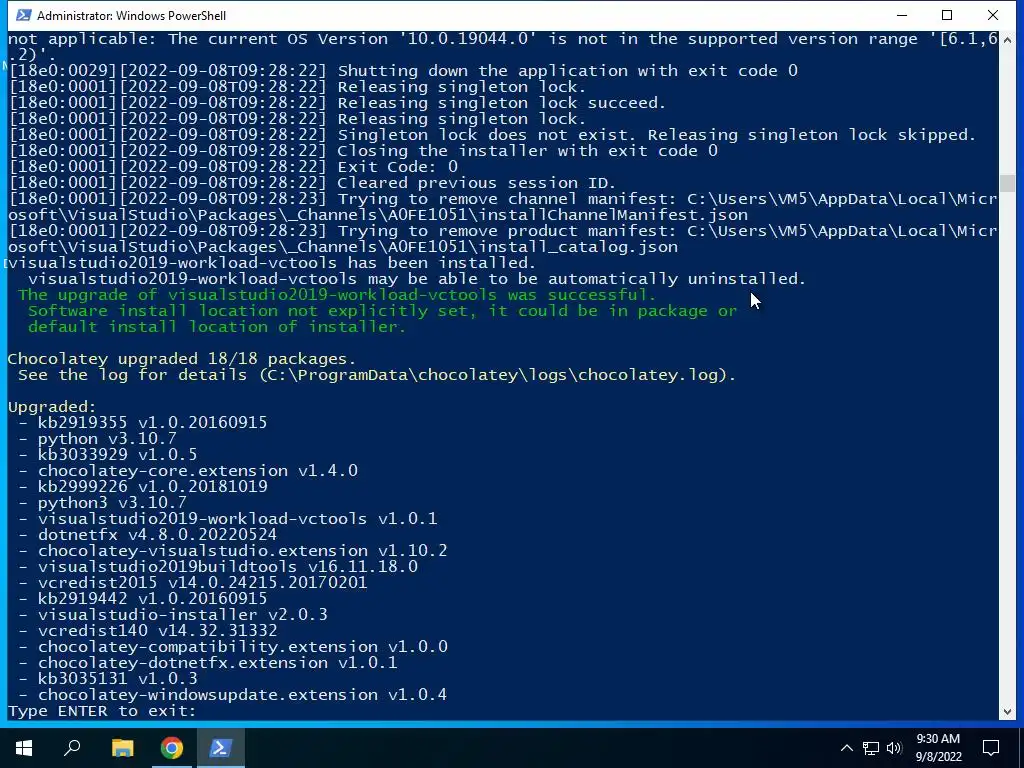Click 'Cleared previous session ID.' log line

tap(477, 183)
